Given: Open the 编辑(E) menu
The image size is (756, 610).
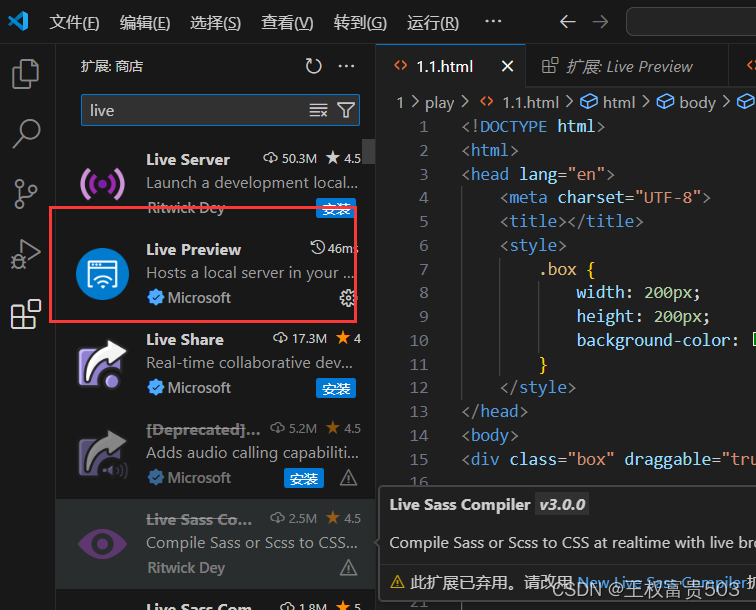Looking at the screenshot, I should (145, 22).
